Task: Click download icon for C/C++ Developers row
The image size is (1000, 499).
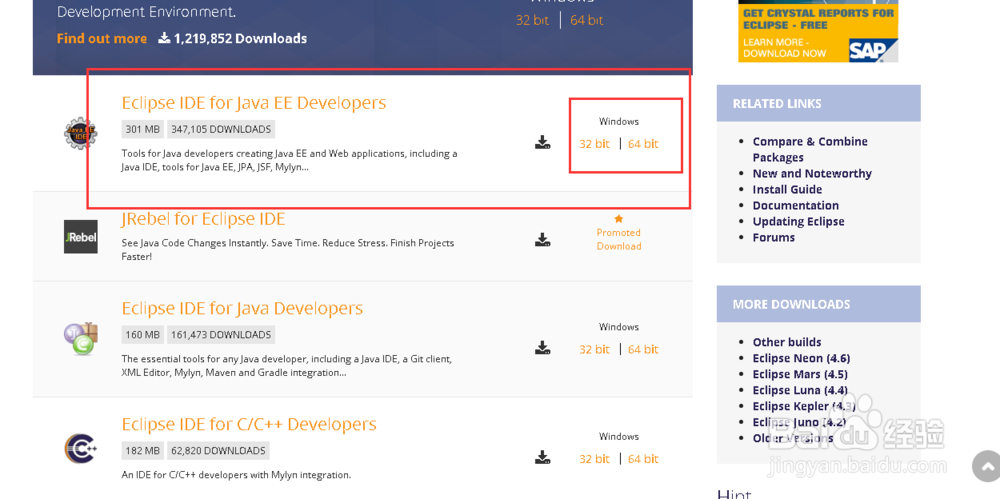Action: click(542, 457)
